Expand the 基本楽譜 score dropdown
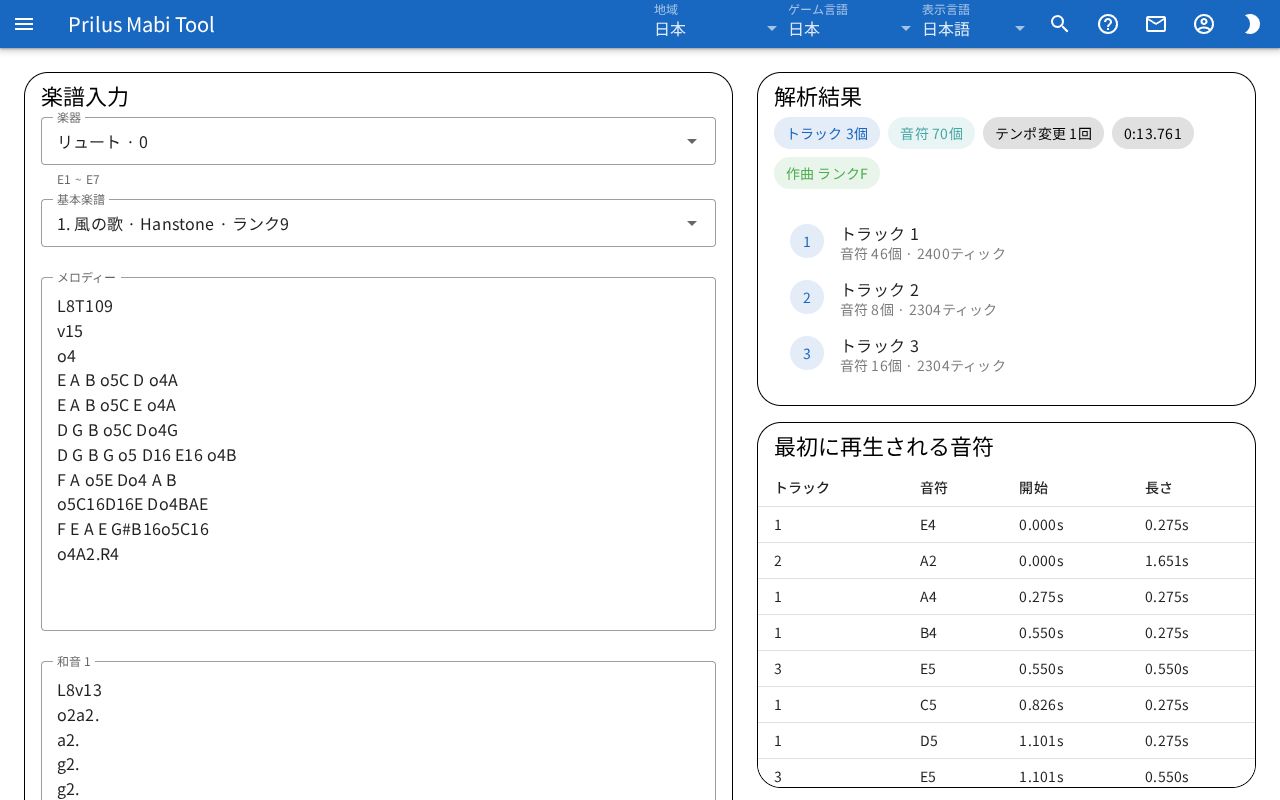Screen dimensions: 1280x800 pyautogui.click(x=378, y=223)
